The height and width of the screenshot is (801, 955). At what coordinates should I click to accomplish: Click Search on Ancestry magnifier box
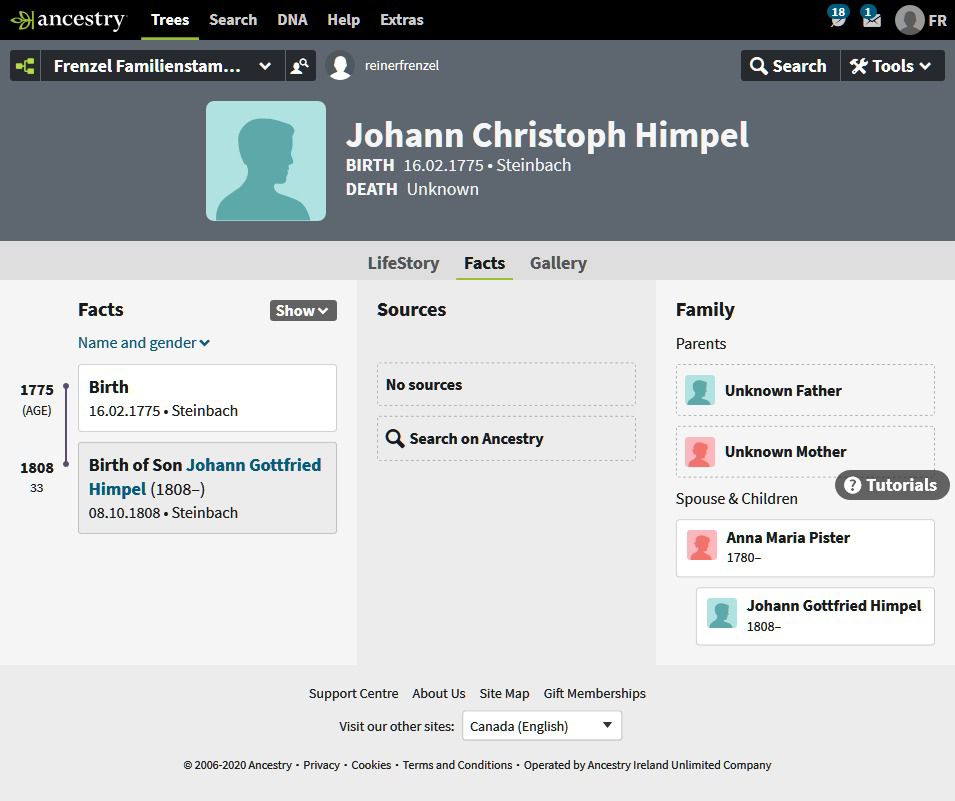coord(506,439)
